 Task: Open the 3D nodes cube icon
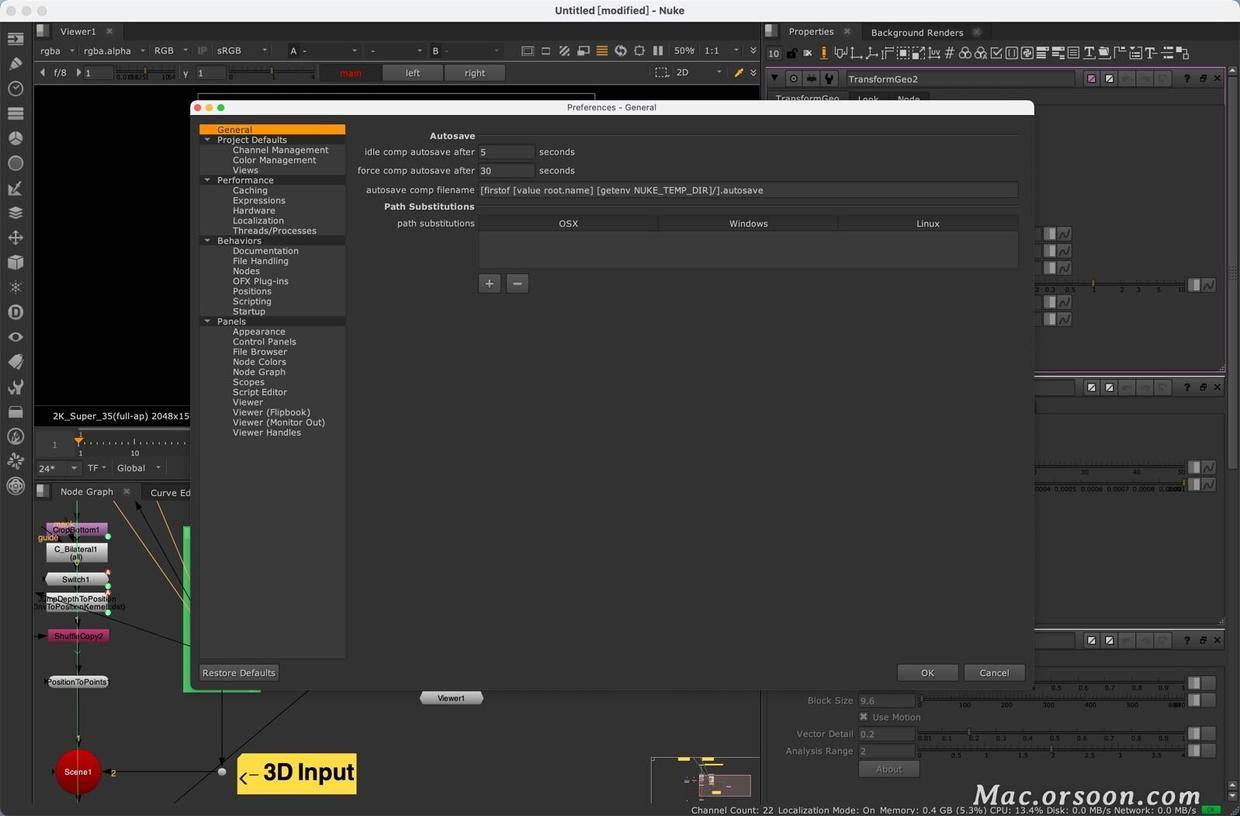(x=15, y=262)
